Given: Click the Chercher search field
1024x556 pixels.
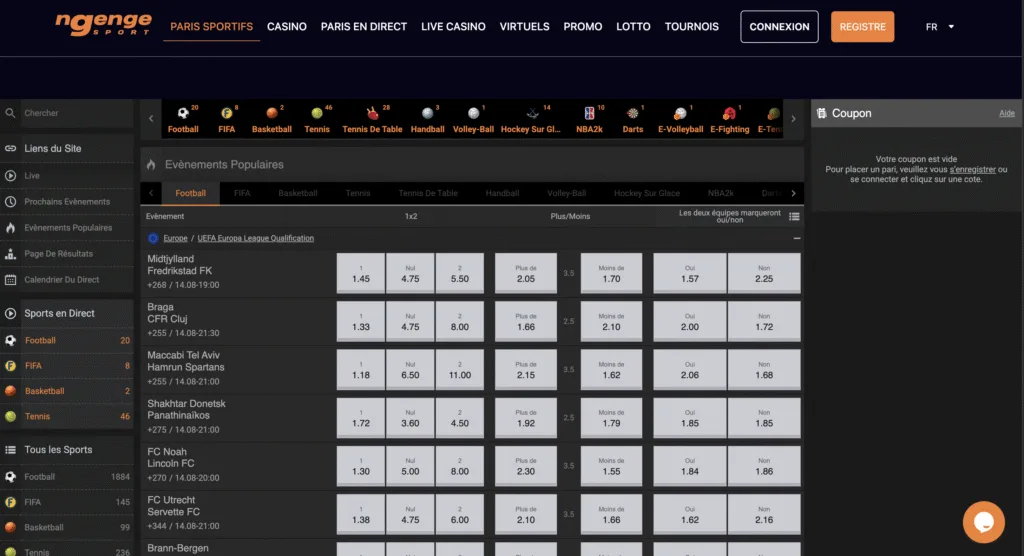Looking at the screenshot, I should click(x=77, y=113).
